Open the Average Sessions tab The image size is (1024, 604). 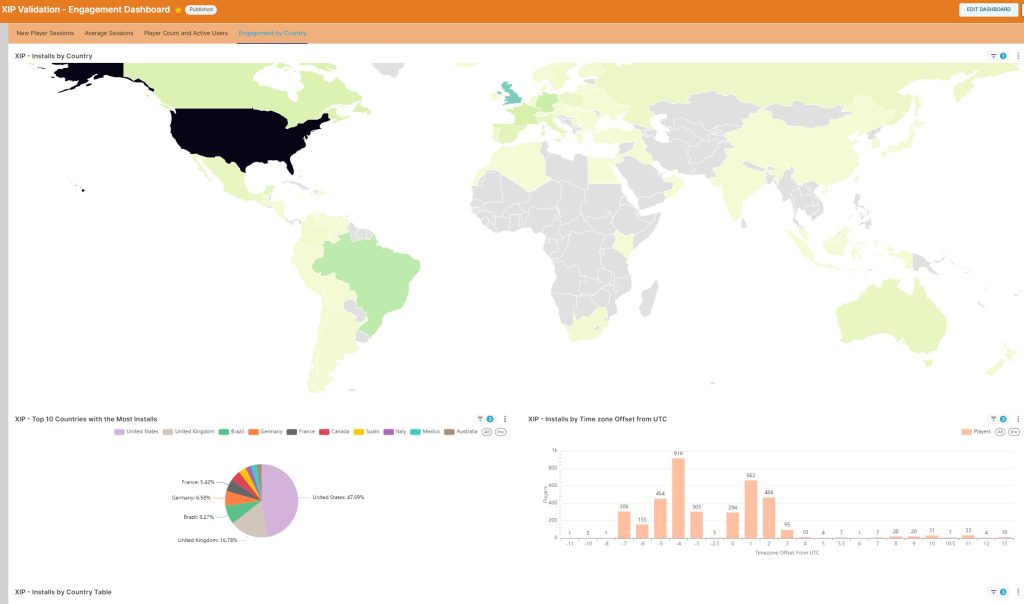109,33
